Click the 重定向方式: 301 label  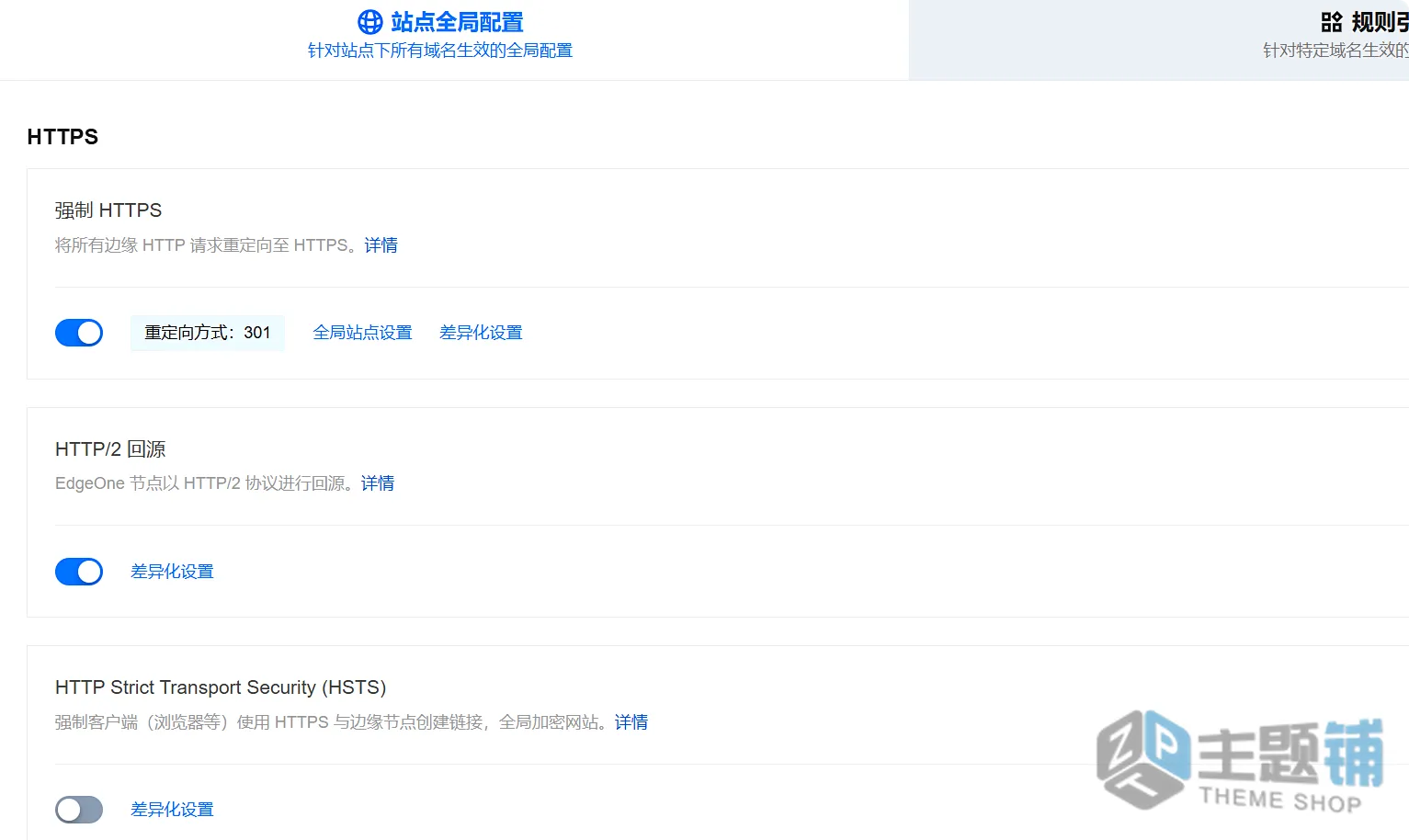[208, 333]
